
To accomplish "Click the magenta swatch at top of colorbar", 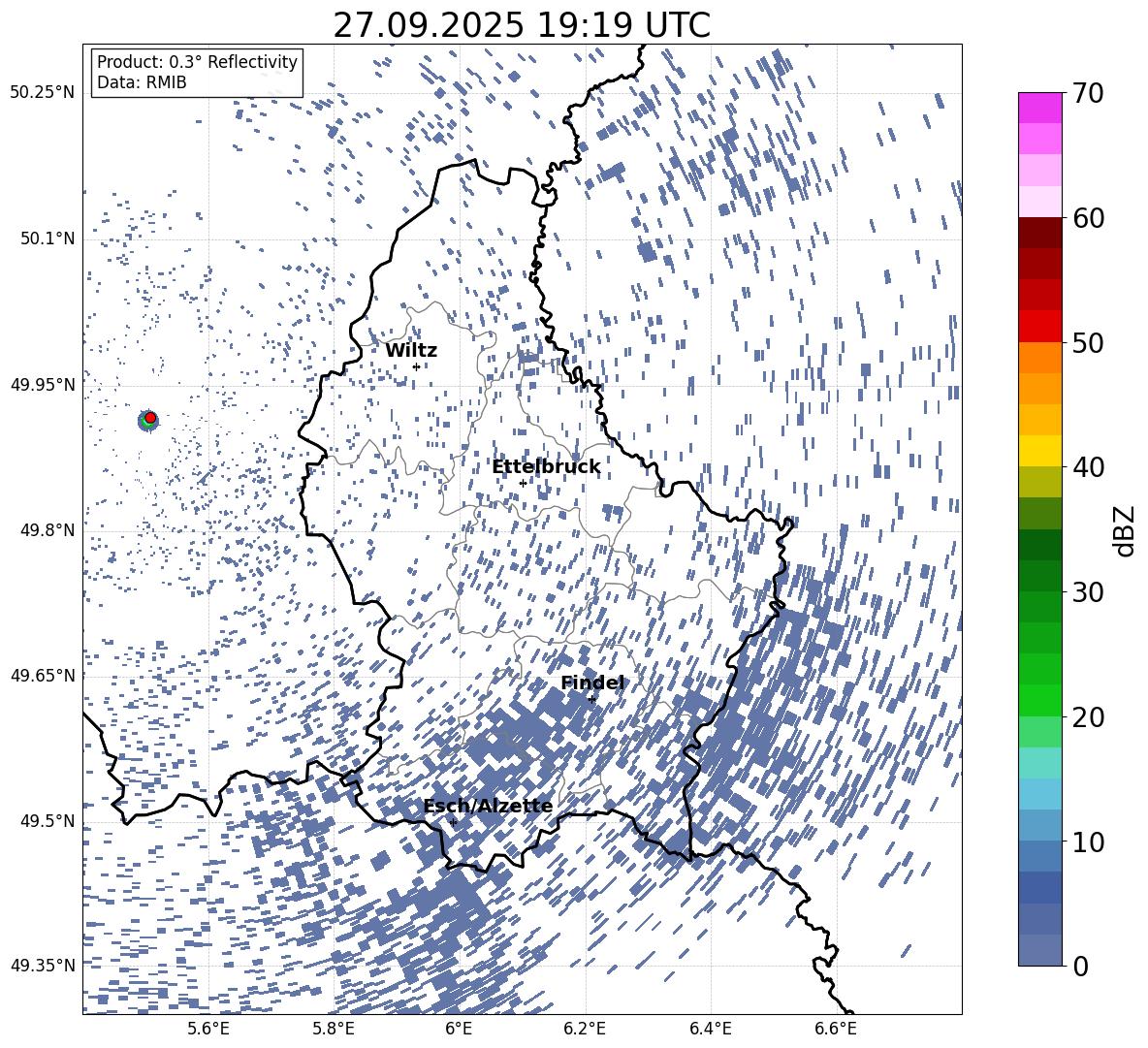I will point(1040,108).
